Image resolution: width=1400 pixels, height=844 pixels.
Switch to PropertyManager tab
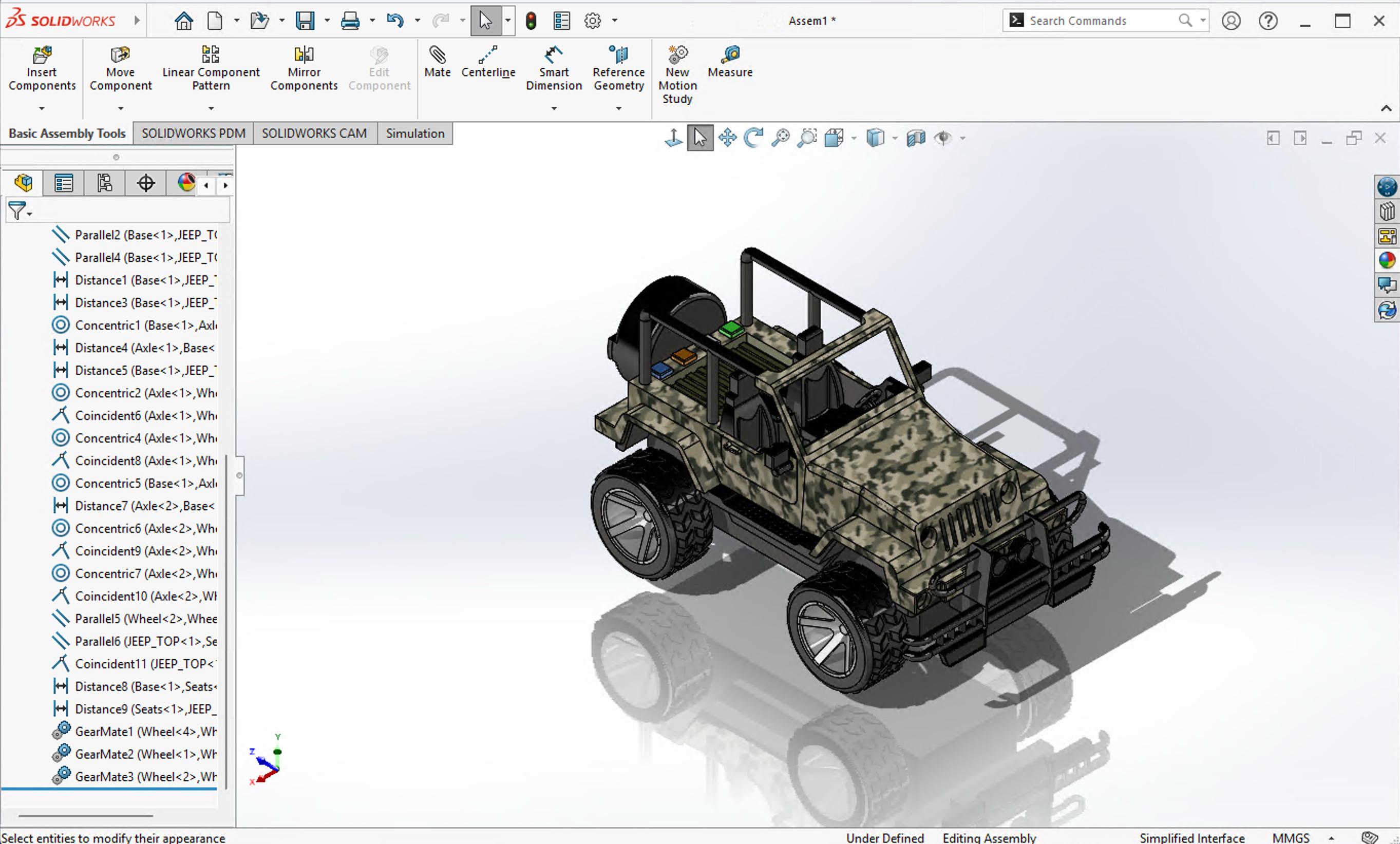[x=64, y=183]
